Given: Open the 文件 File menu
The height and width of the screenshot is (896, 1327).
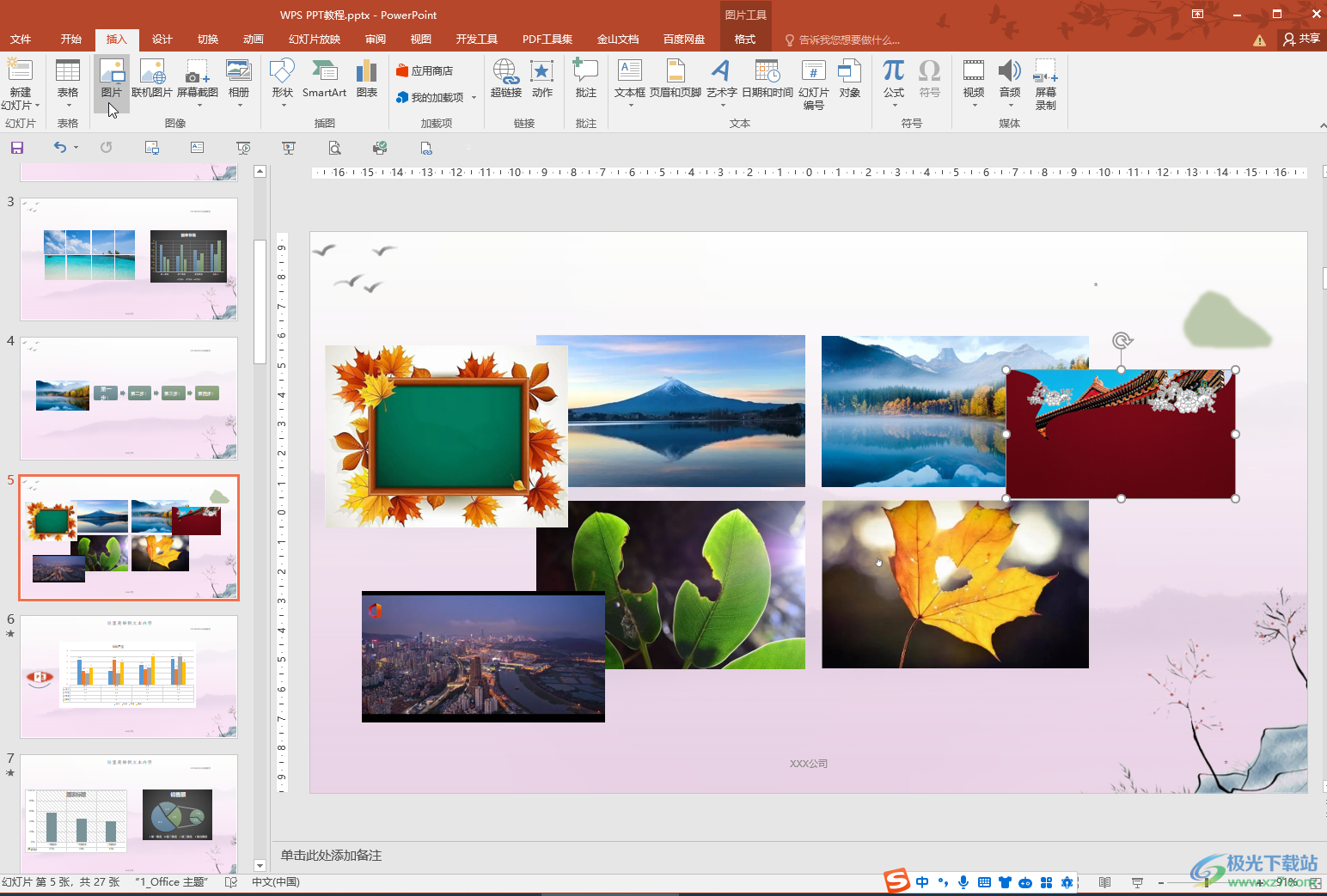Looking at the screenshot, I should click(x=21, y=40).
